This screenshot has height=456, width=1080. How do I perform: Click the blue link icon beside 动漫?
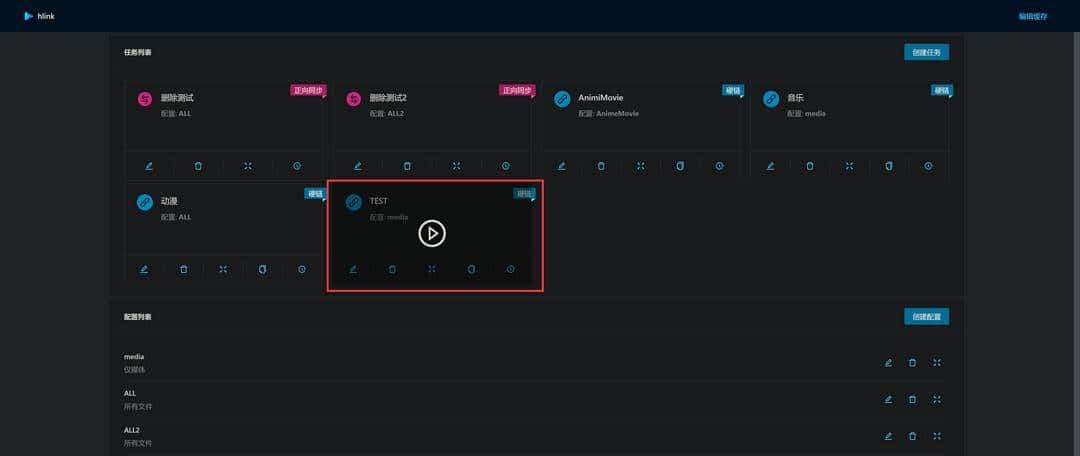(x=145, y=203)
